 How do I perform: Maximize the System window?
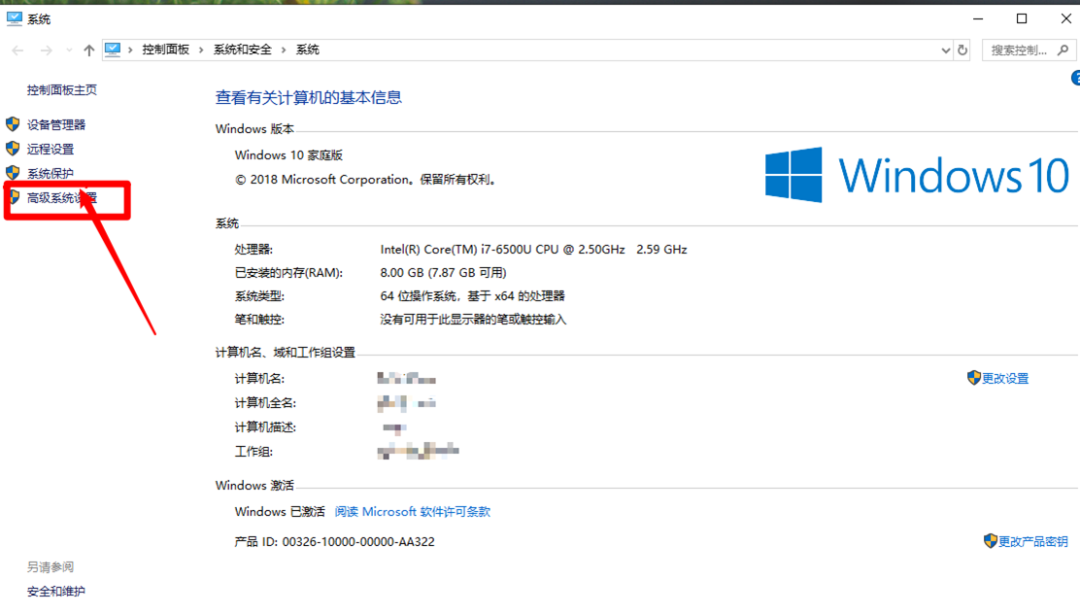tap(1022, 19)
